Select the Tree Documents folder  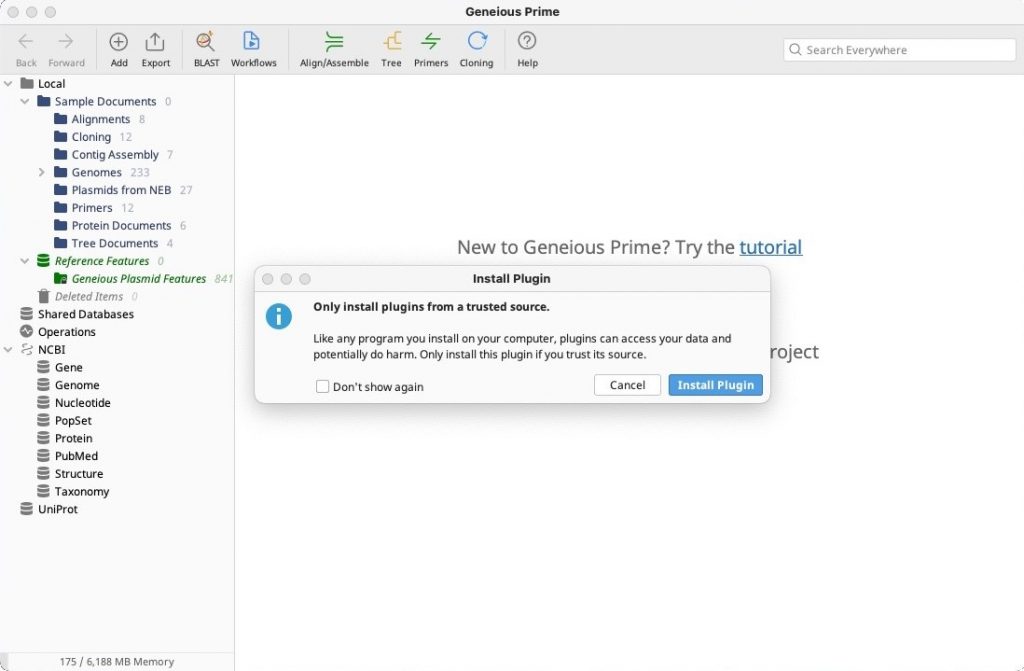(113, 243)
